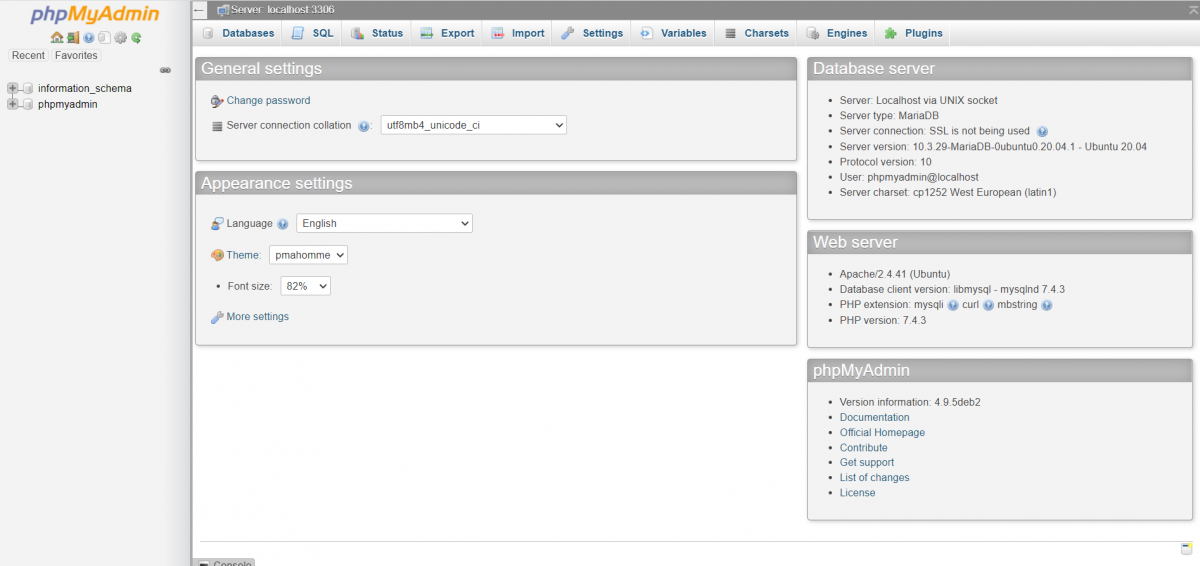The image size is (1200, 566).
Task: Click the link chain icon in navigation panel
Action: 165,70
